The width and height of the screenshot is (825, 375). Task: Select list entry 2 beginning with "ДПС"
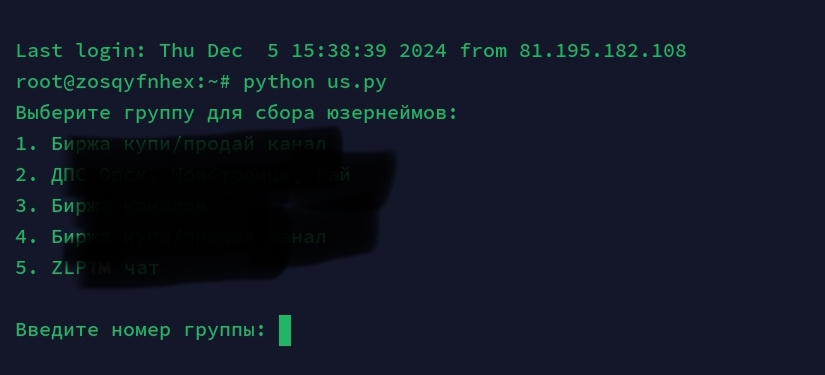point(183,175)
